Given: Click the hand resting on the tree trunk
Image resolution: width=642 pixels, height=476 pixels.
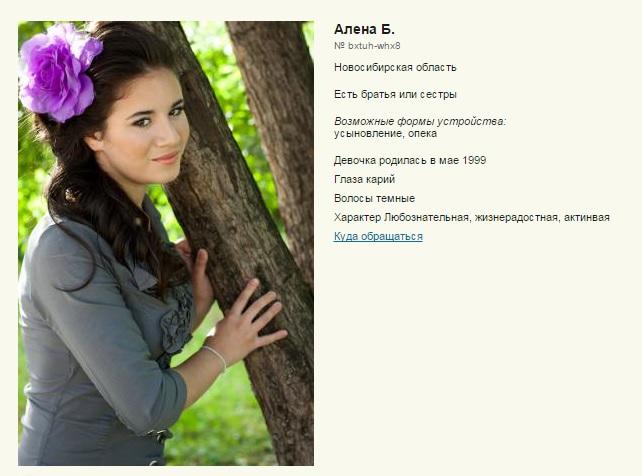Looking at the screenshot, I should tap(248, 317).
